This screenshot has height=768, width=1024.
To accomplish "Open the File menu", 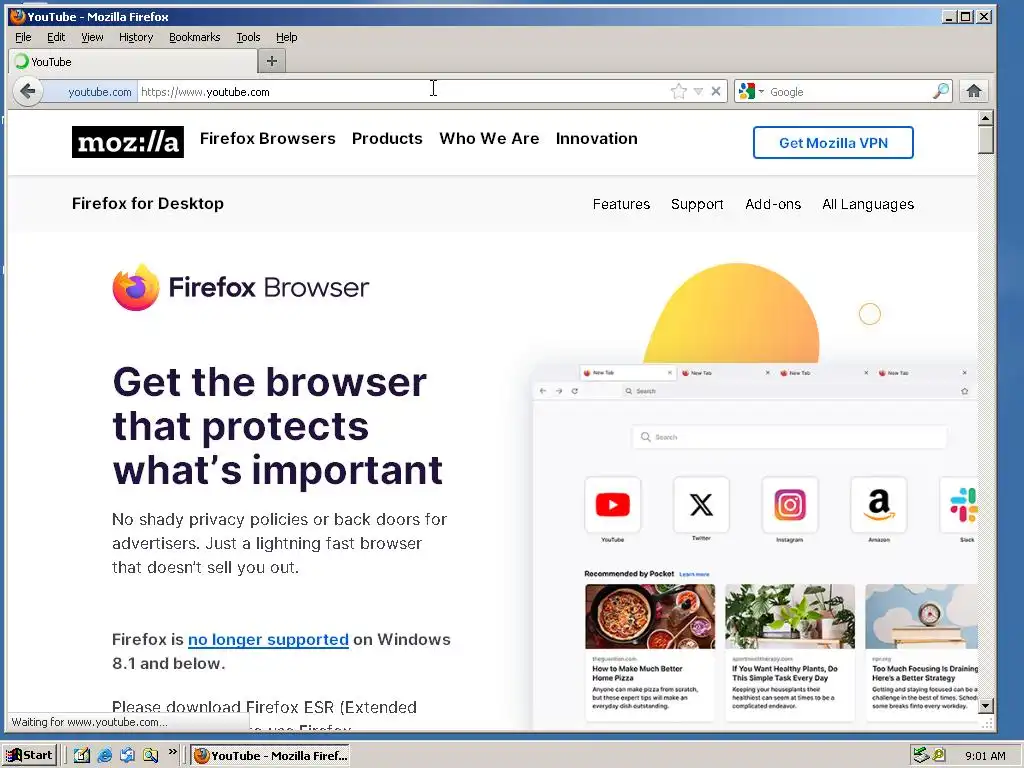I will tap(23, 37).
